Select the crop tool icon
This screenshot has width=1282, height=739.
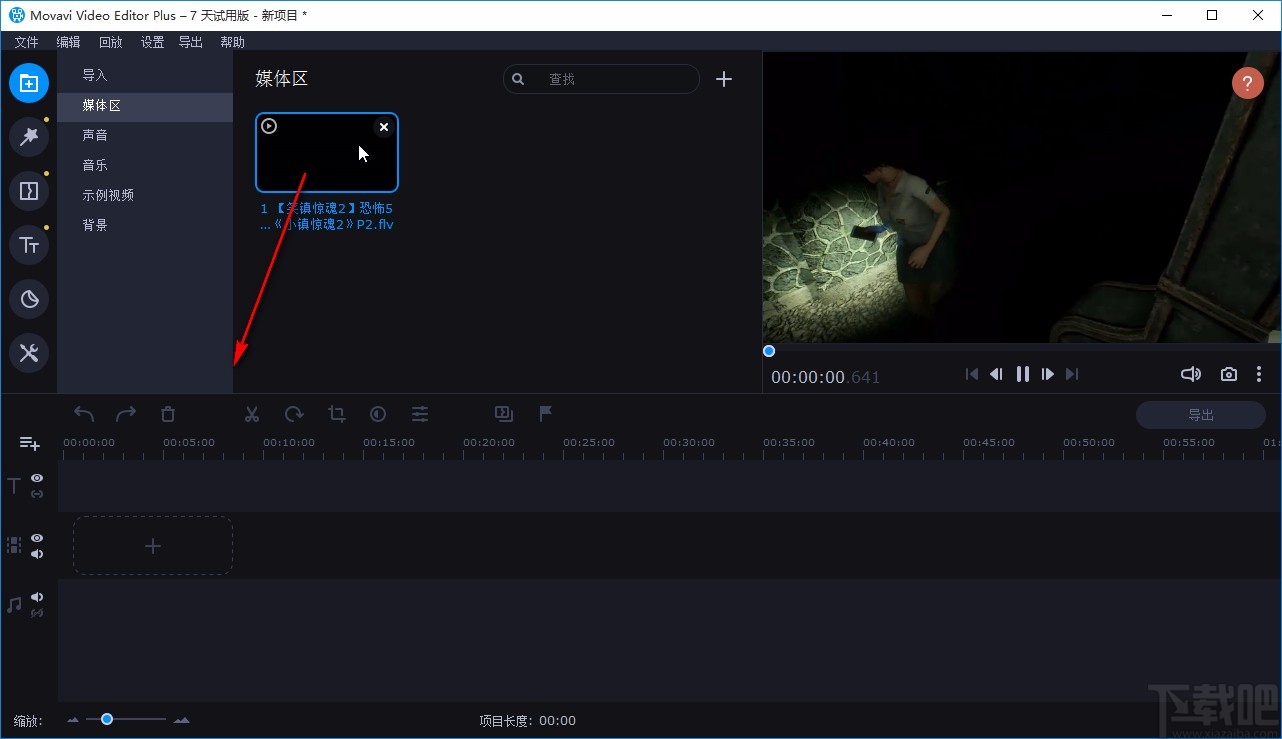coord(337,414)
